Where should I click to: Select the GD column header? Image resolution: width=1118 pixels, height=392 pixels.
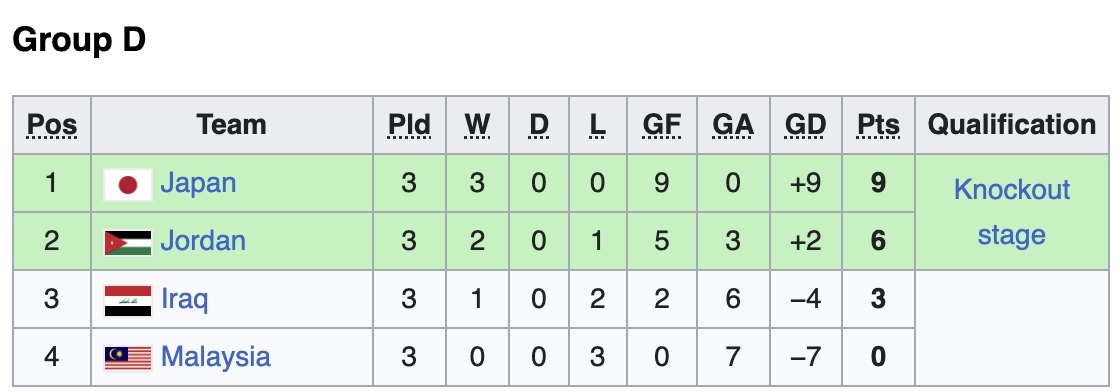coord(806,125)
